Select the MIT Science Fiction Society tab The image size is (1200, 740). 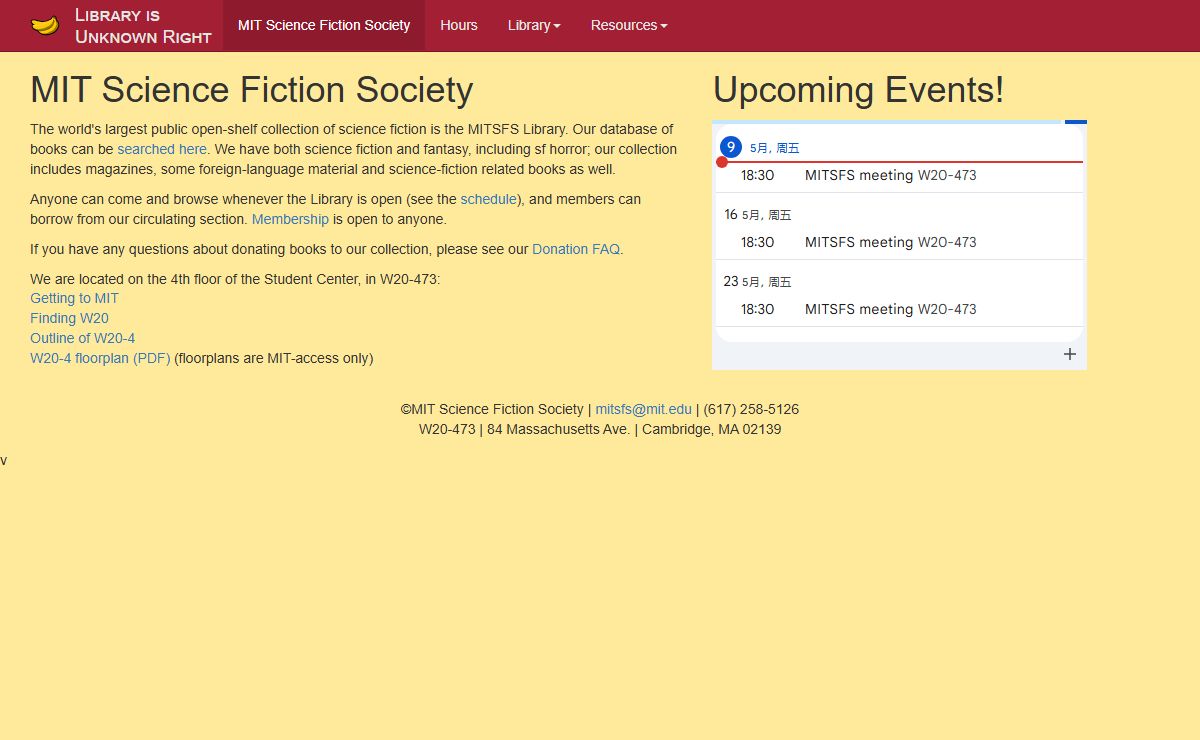pyautogui.click(x=324, y=25)
